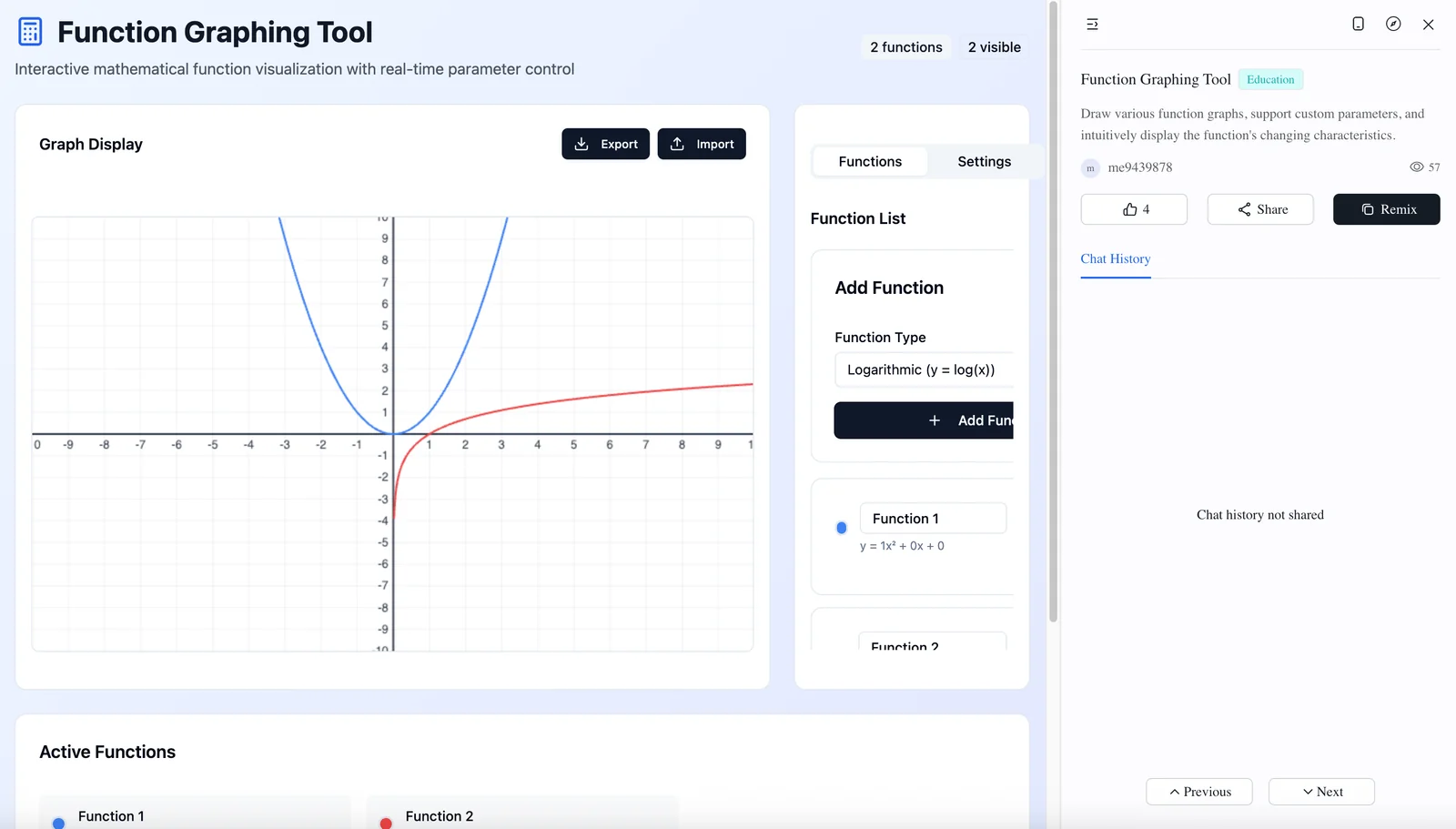
Task: Import a graph file
Action: [702, 144]
